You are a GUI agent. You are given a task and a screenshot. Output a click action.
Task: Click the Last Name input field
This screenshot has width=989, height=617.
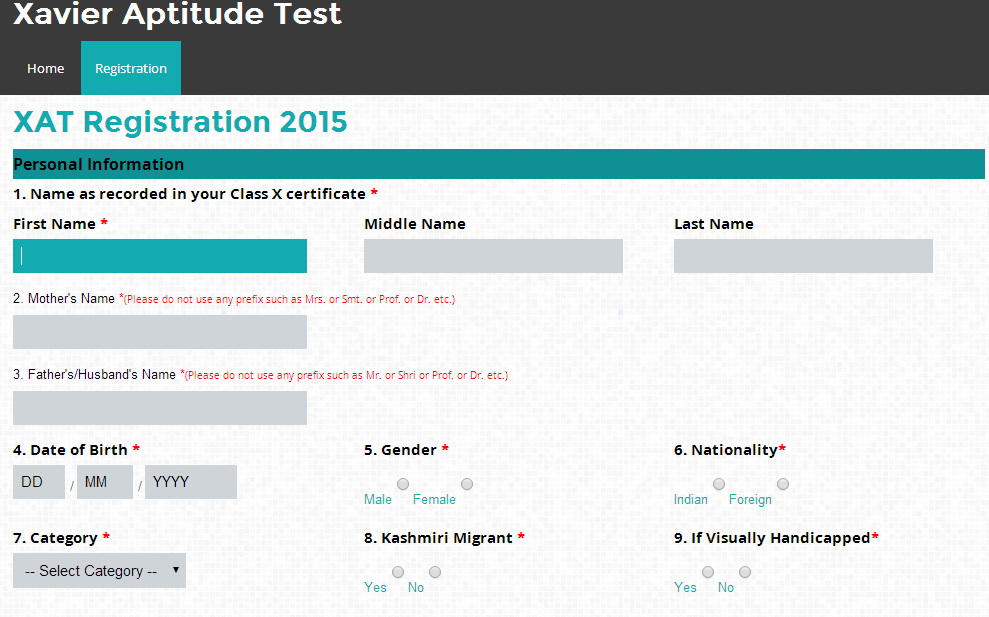click(802, 256)
